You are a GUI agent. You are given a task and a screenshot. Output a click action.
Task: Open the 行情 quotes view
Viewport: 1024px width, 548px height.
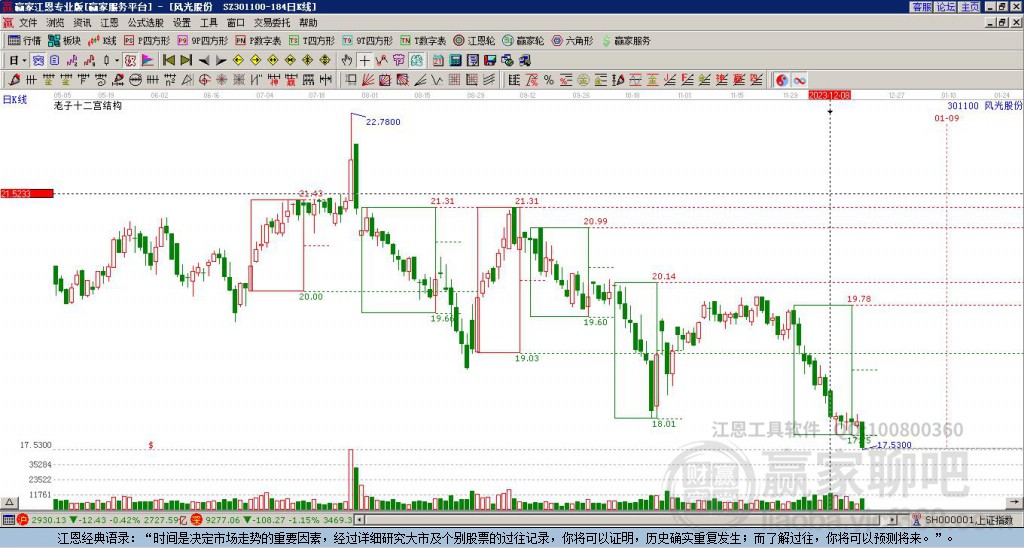[x=25, y=40]
